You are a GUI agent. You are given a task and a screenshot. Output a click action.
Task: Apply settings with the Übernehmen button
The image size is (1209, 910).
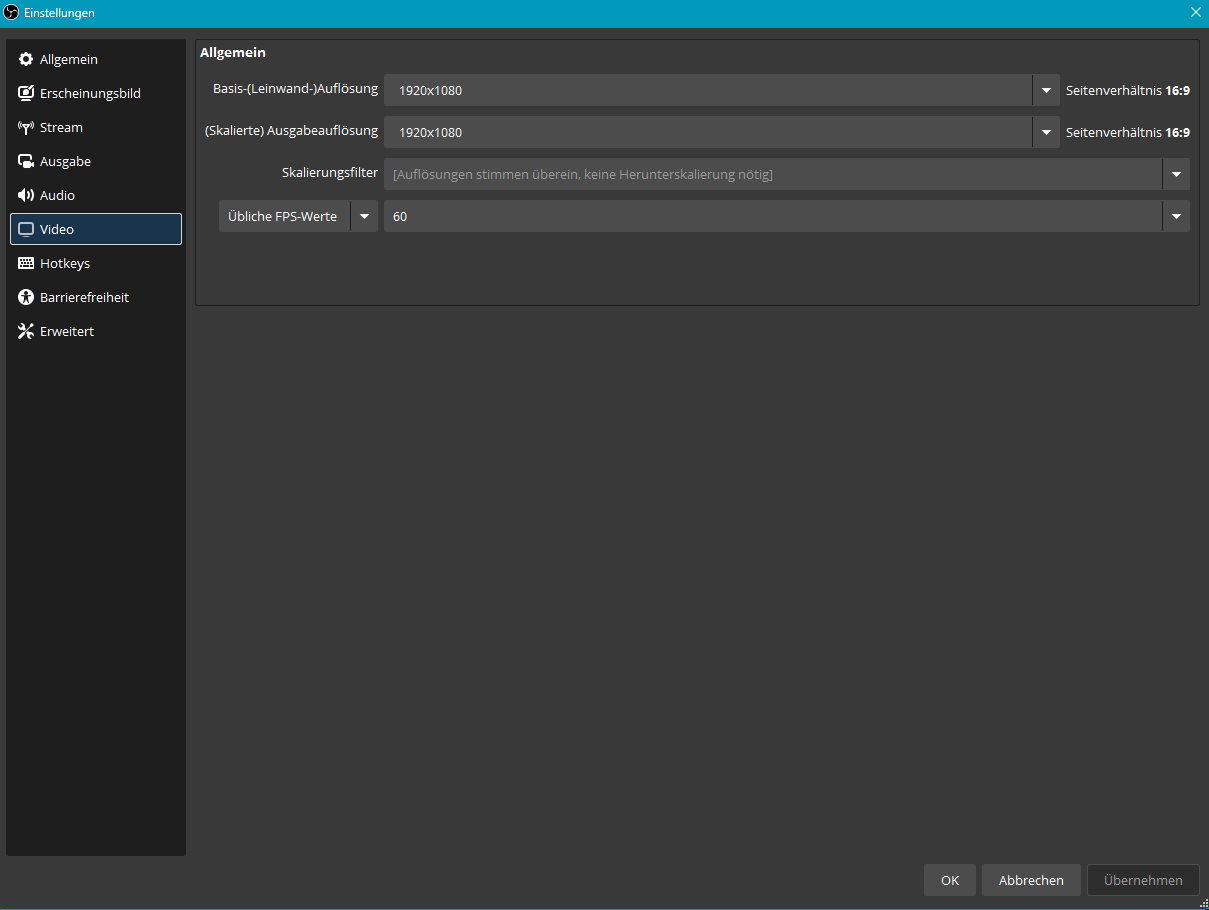tap(1143, 880)
